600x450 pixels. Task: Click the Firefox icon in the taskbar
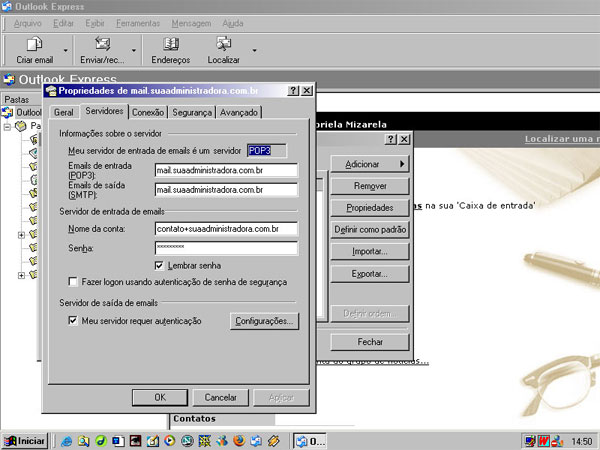[x=237, y=441]
